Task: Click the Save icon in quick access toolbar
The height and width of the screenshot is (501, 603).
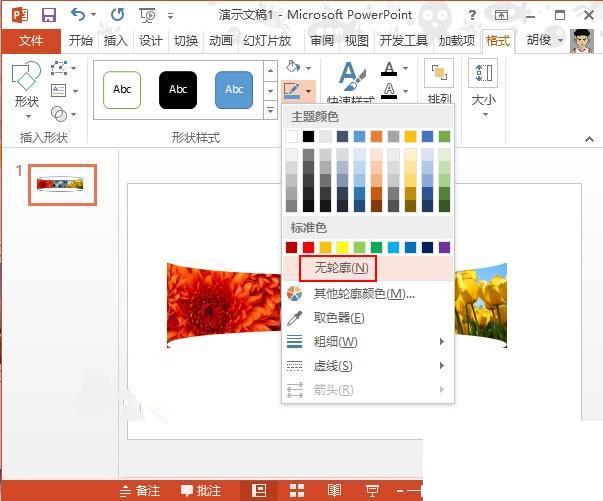Action: point(49,15)
